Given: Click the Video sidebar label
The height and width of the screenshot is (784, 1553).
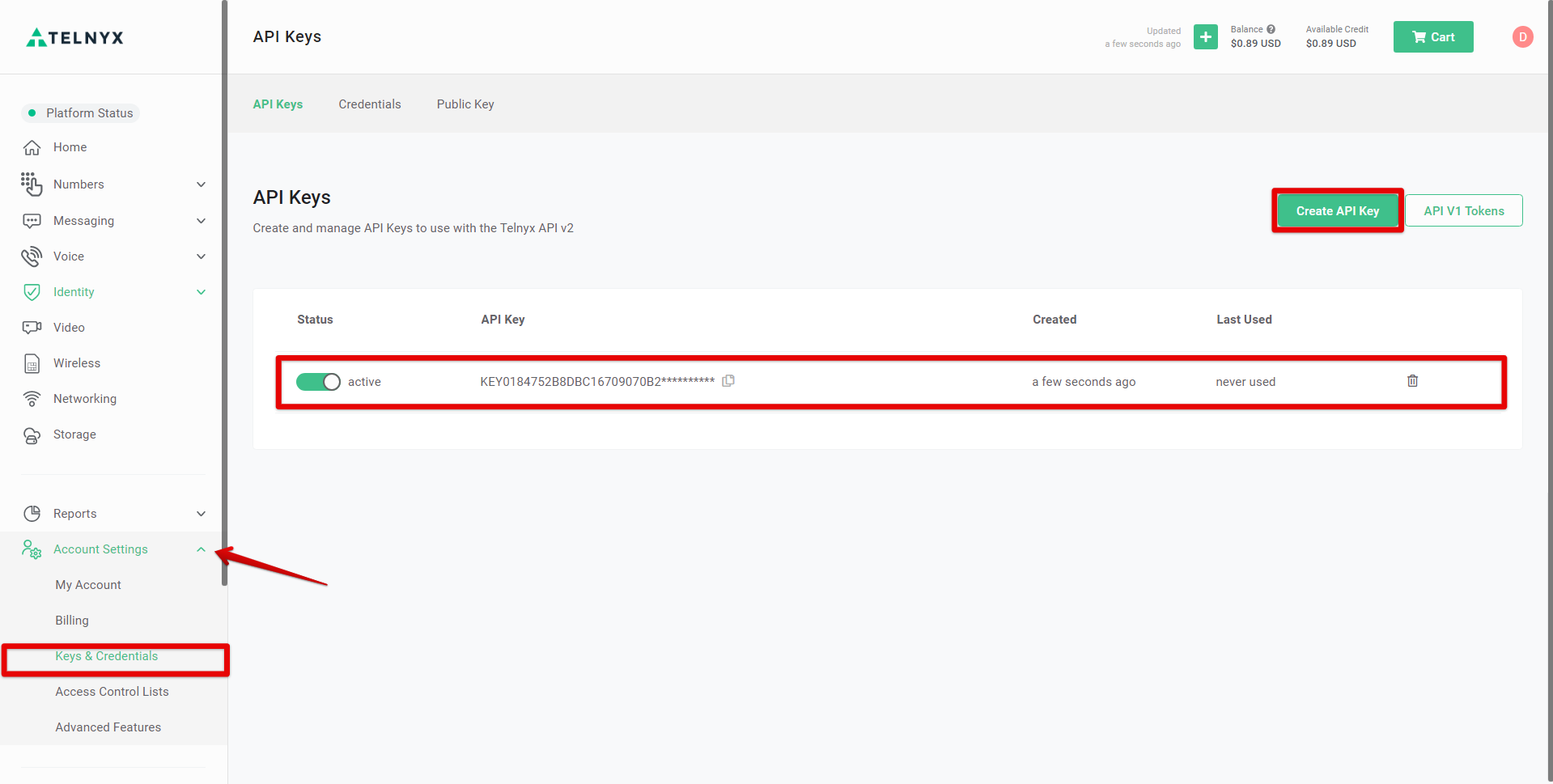Looking at the screenshot, I should click(69, 328).
